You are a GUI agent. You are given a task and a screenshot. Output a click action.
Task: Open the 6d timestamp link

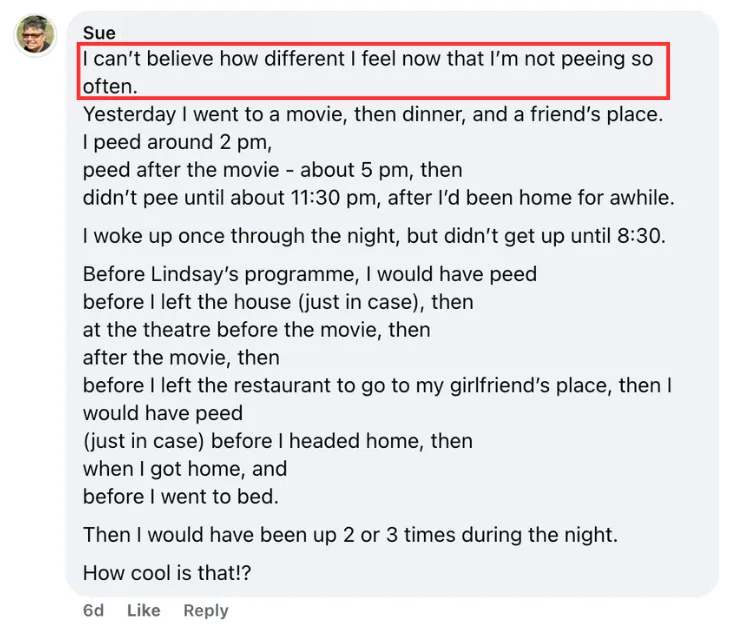pos(93,610)
